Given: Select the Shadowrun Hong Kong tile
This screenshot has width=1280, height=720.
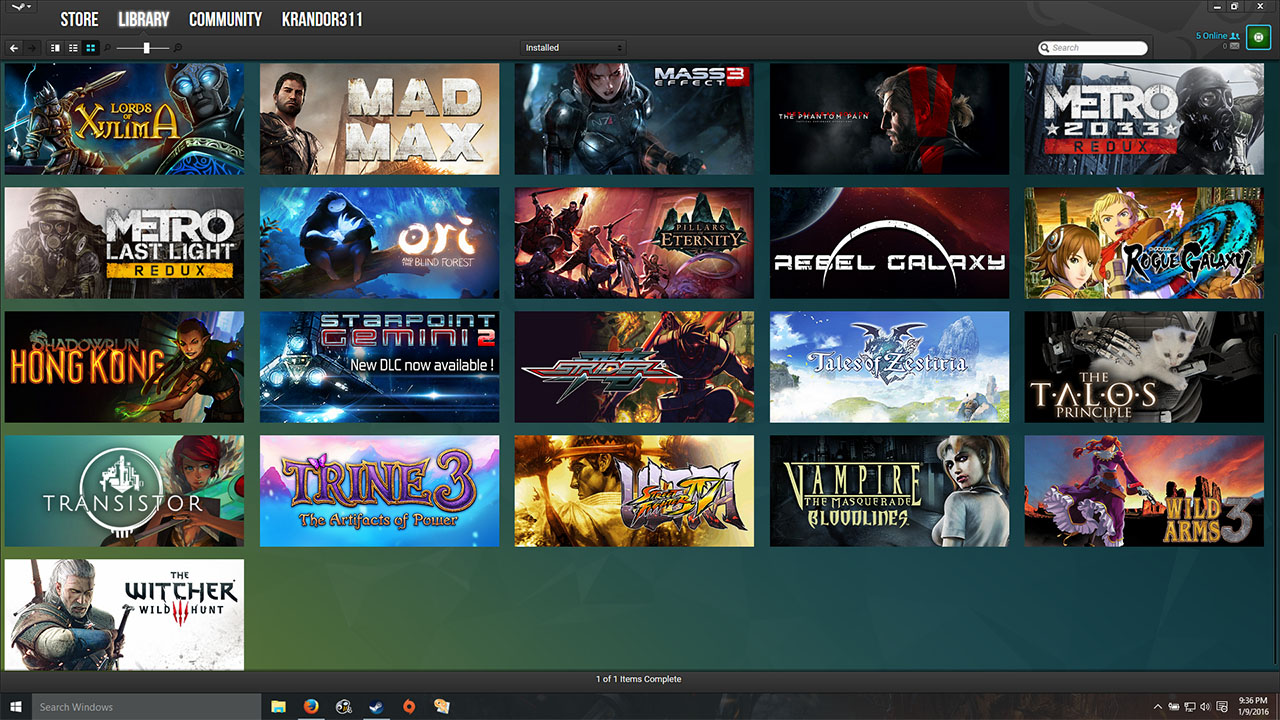Looking at the screenshot, I should click(x=124, y=367).
